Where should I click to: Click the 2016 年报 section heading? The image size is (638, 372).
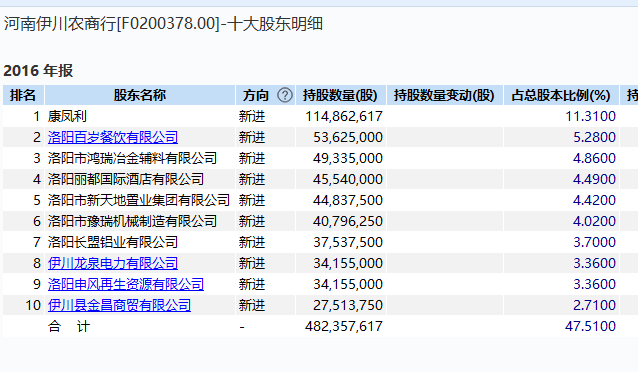[x=38, y=71]
